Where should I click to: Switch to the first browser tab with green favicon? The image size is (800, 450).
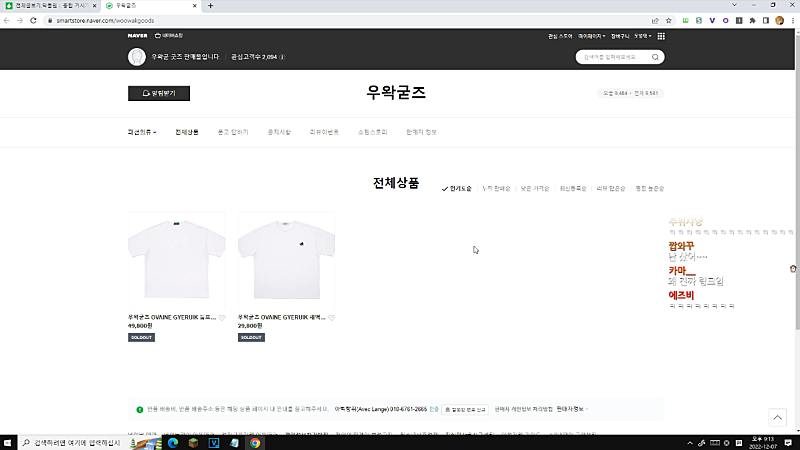point(49,6)
